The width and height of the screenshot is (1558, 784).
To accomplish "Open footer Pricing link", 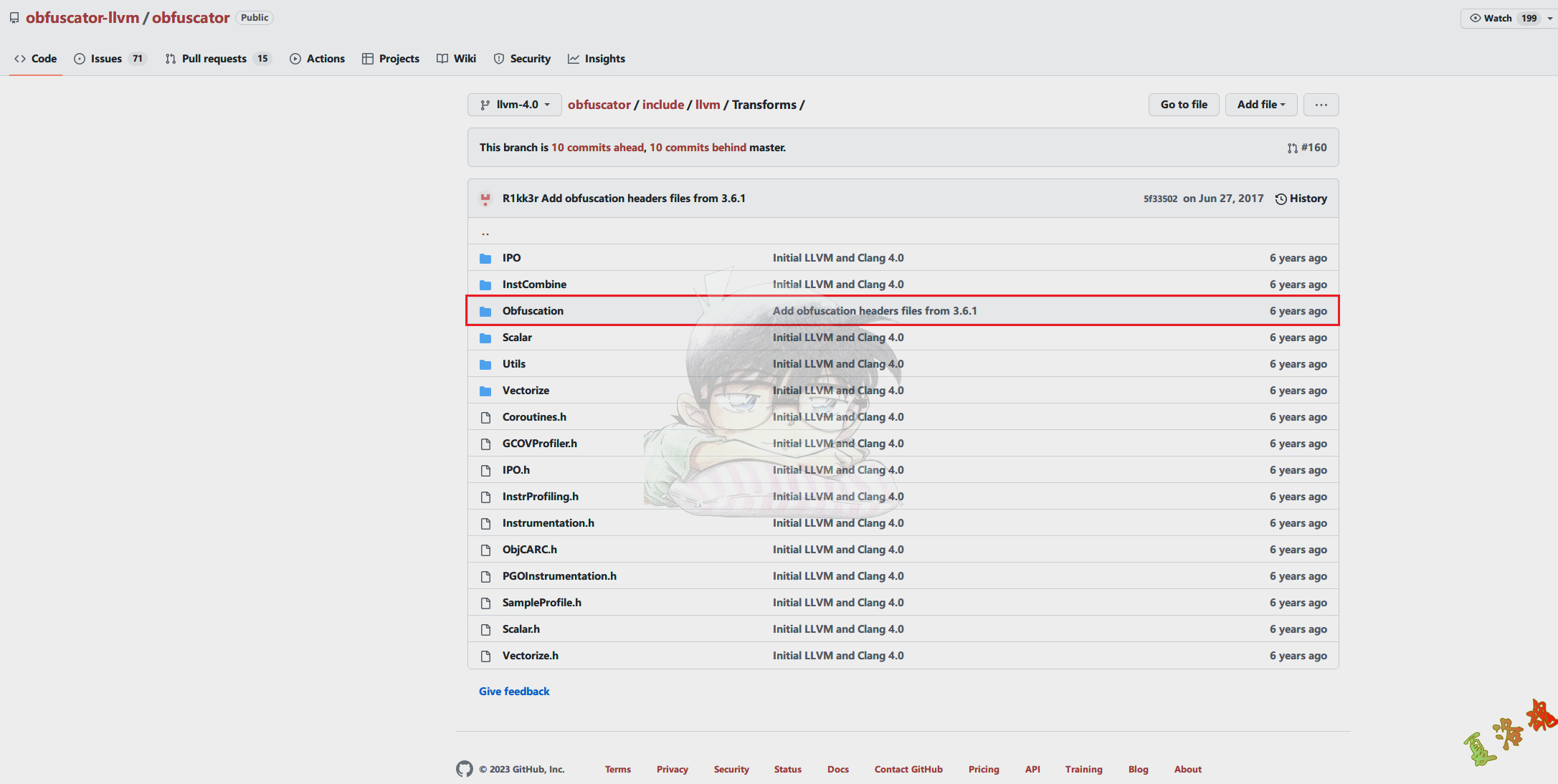I will [x=984, y=769].
